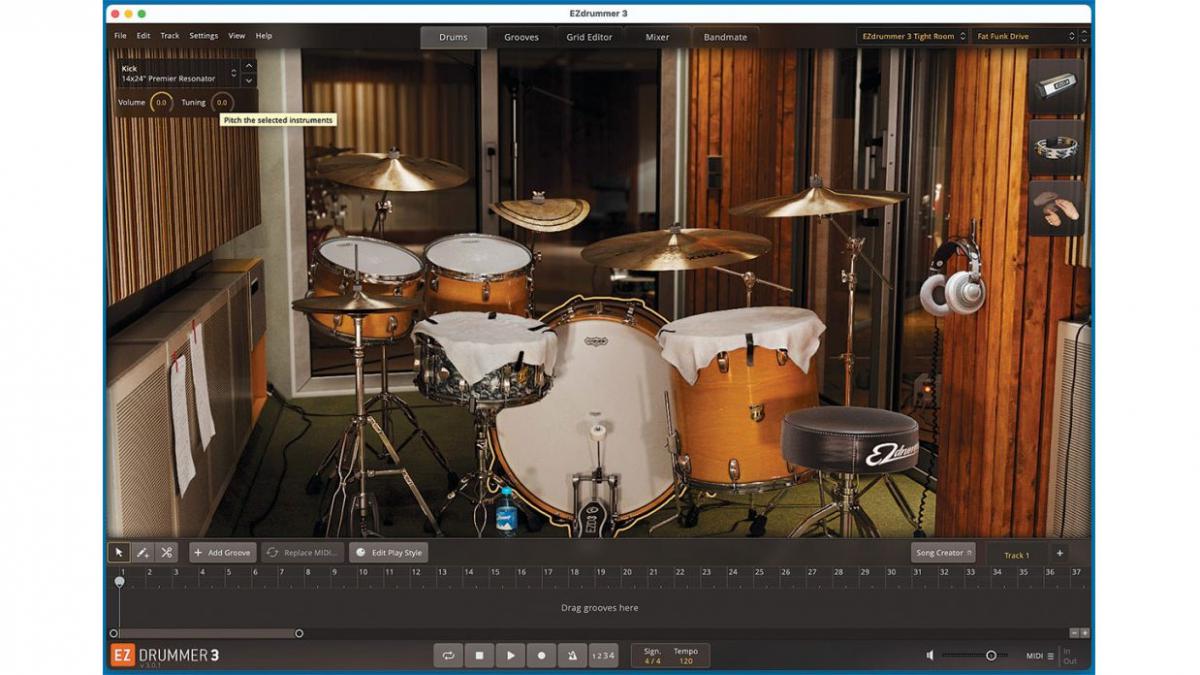Open the View menu
The width and height of the screenshot is (1200, 675).
tap(236, 36)
